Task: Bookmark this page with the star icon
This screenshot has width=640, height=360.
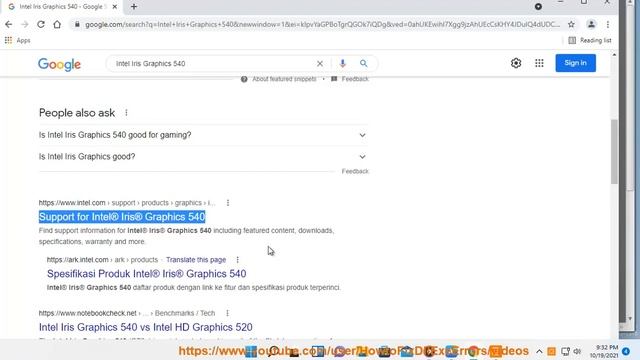Action: tap(571, 24)
